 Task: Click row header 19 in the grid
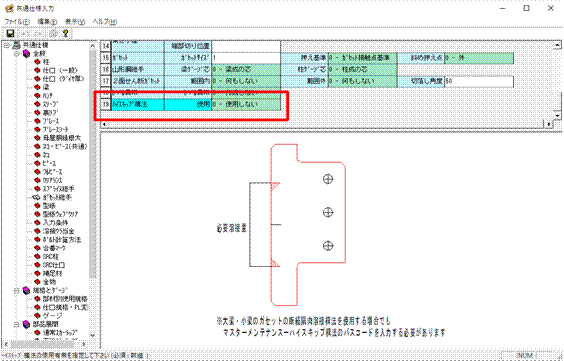(x=105, y=104)
